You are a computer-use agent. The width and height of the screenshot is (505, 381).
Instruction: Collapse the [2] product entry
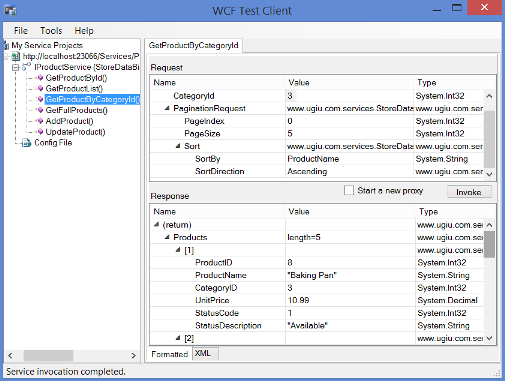[178, 338]
